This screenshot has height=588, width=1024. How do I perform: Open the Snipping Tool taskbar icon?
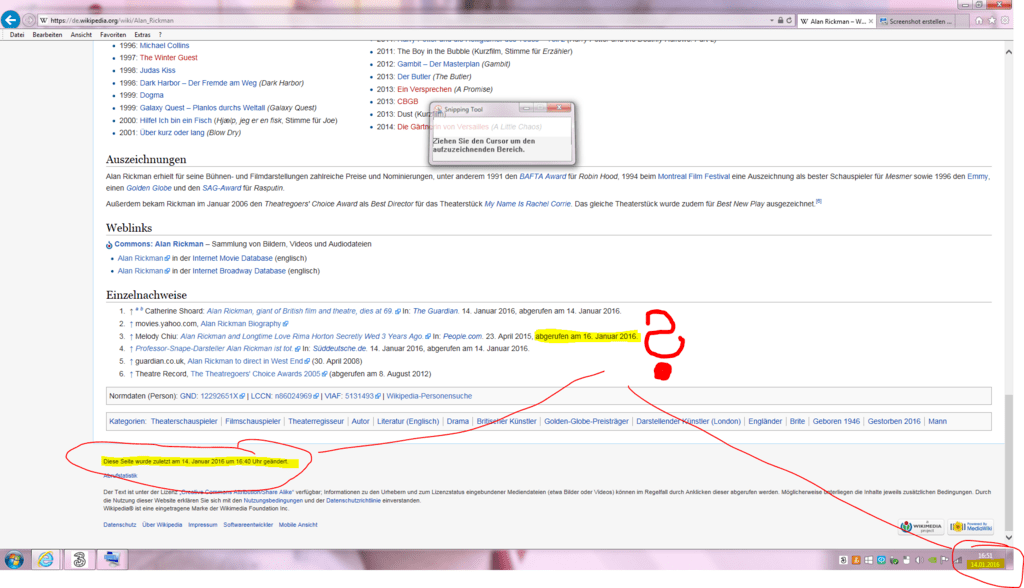click(x=112, y=559)
